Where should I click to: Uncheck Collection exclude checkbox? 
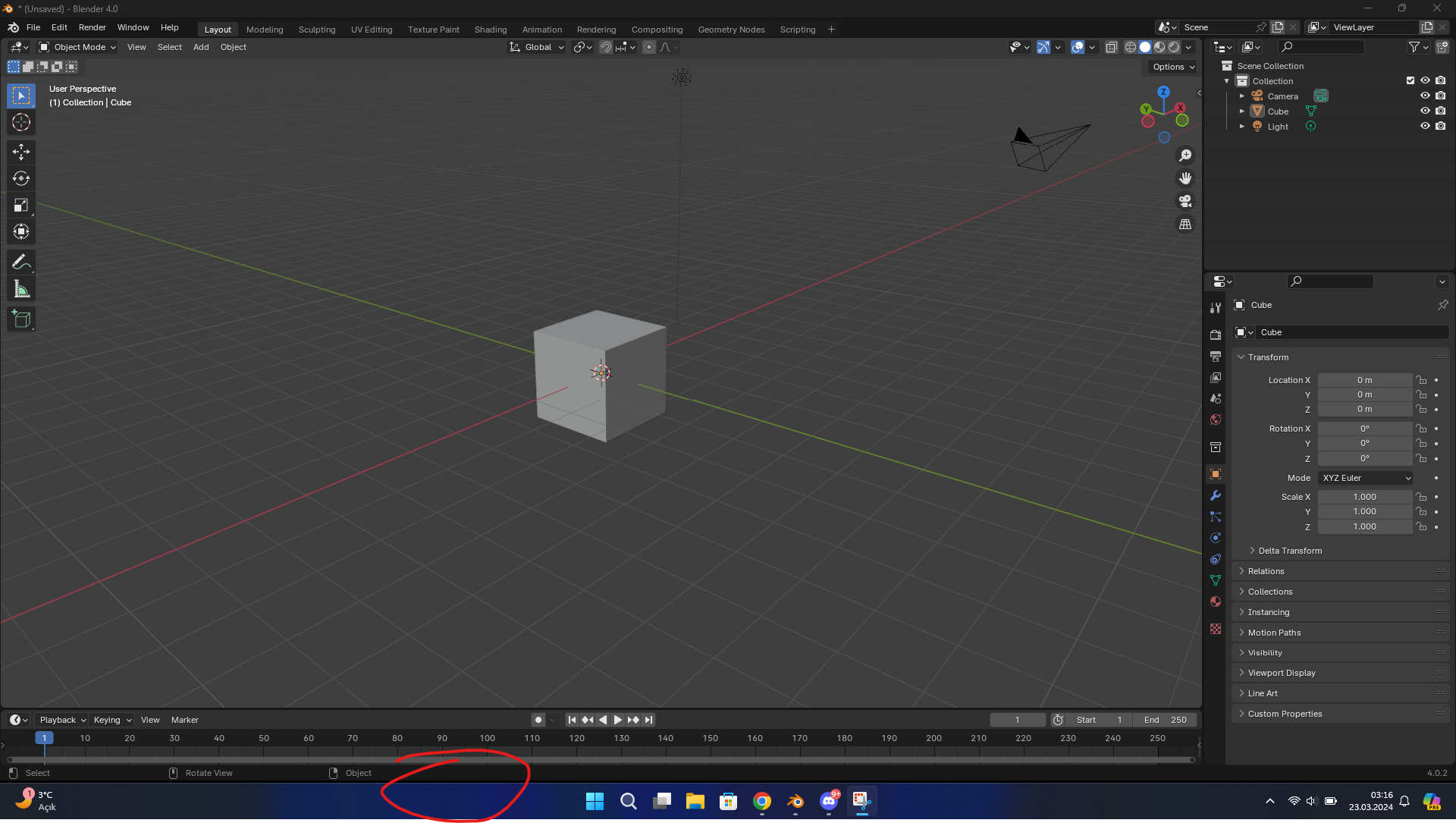tap(1410, 80)
